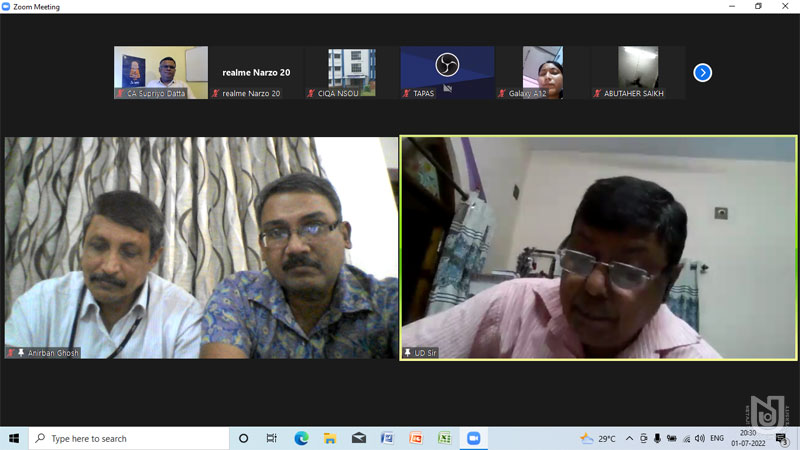
Task: Select the CA Supriyo Datta video thumbnail
Action: (160, 72)
